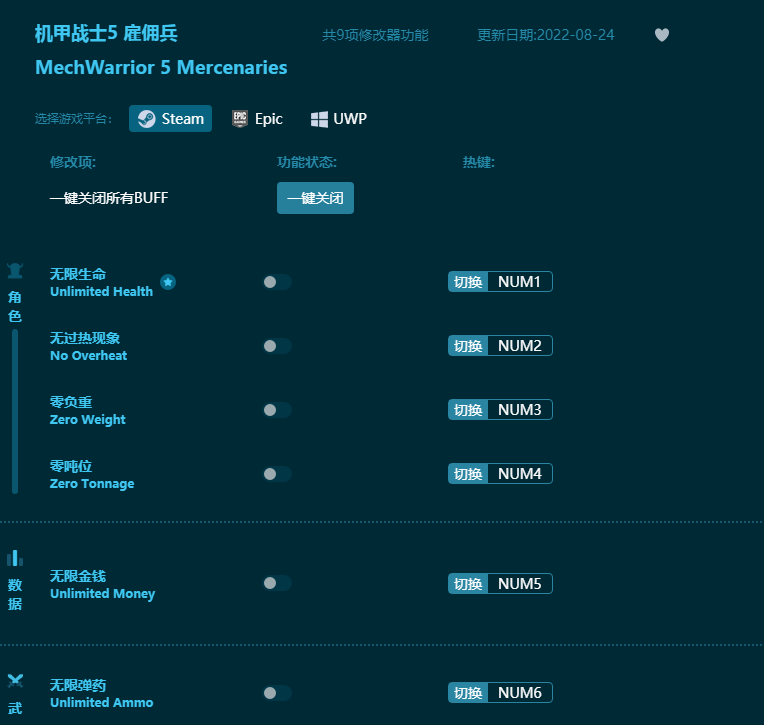Image resolution: width=764 pixels, height=725 pixels.
Task: Enable the Unlimited Money toggle
Action: pyautogui.click(x=277, y=583)
